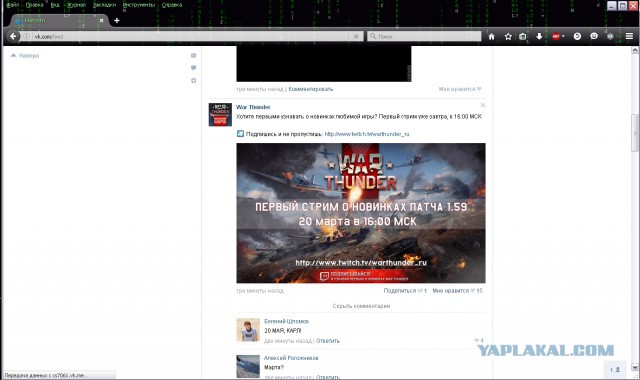Maximize the Firefox window
Viewport: 640px width, 380px height.
pos(622,6)
